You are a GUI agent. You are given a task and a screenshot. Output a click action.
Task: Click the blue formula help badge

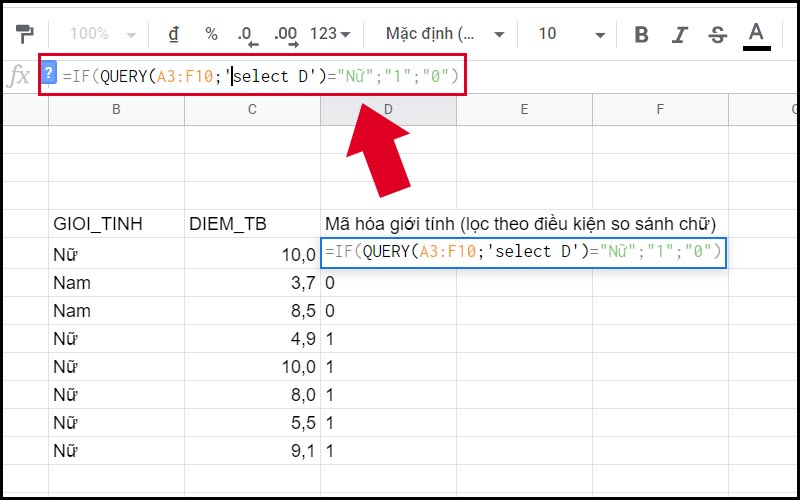[50, 73]
